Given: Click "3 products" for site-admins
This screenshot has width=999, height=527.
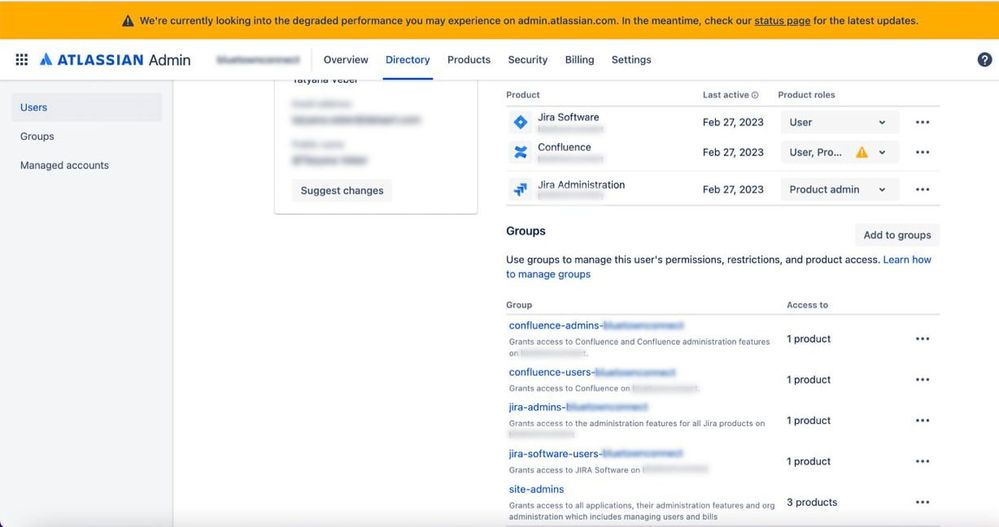Looking at the screenshot, I should [812, 502].
